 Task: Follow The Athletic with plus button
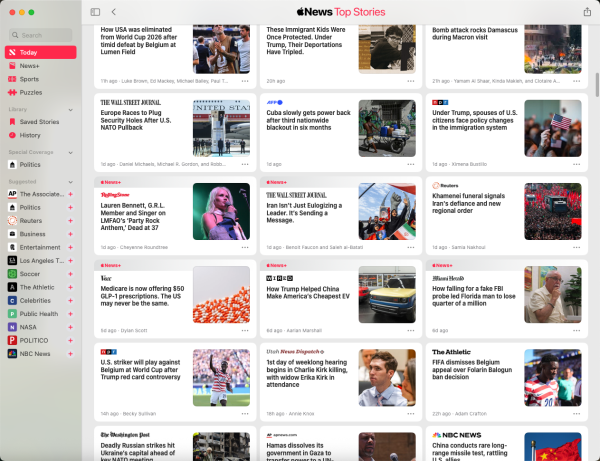pyautogui.click(x=70, y=287)
